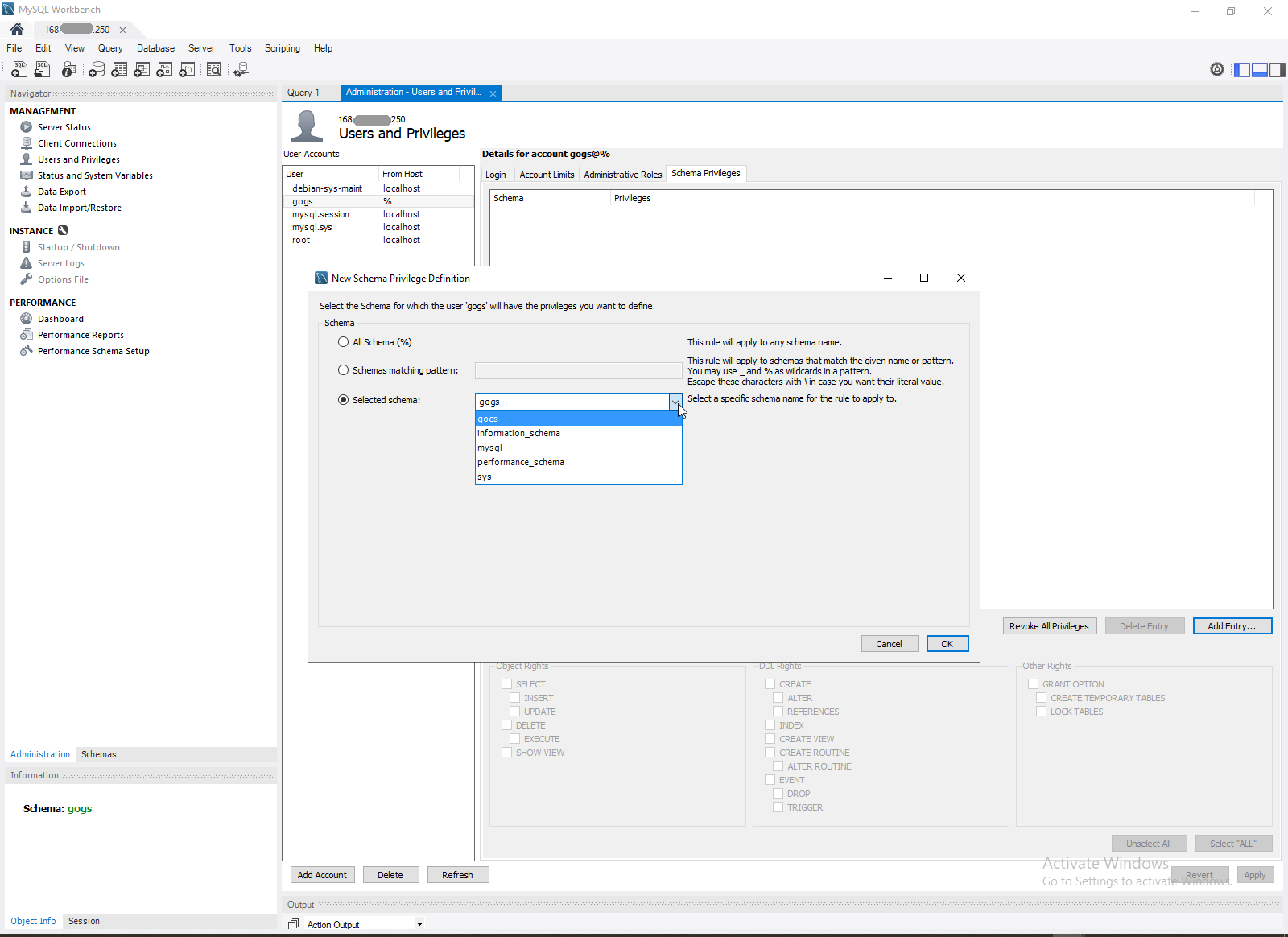Click the create new stored procedure icon
The height and width of the screenshot is (937, 1288).
pos(164,70)
